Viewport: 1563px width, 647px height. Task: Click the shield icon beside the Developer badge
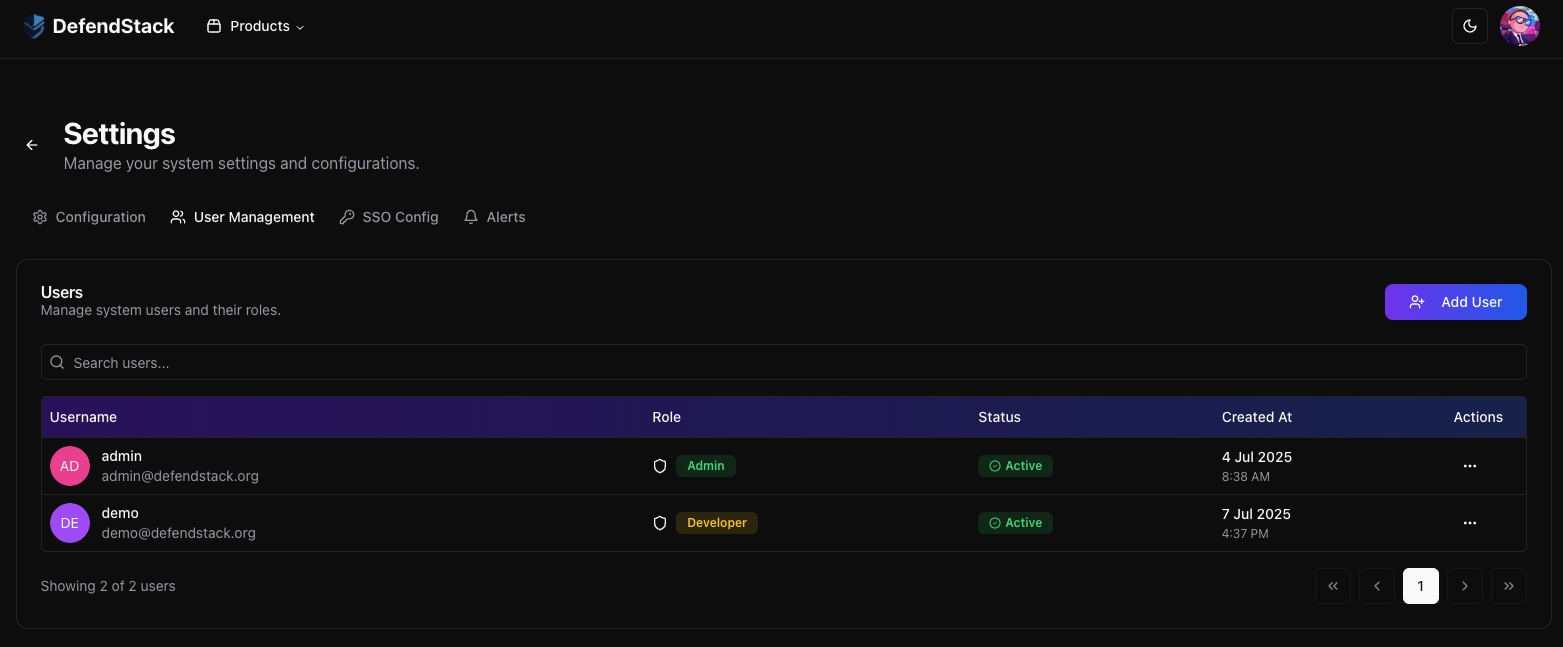tap(659, 522)
